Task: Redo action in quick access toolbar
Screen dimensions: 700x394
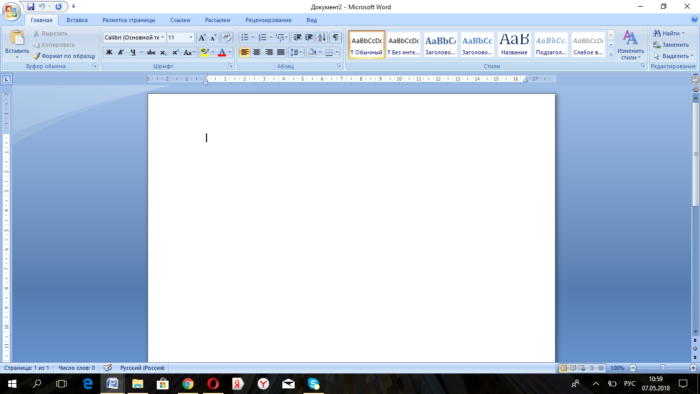Action: coord(58,7)
